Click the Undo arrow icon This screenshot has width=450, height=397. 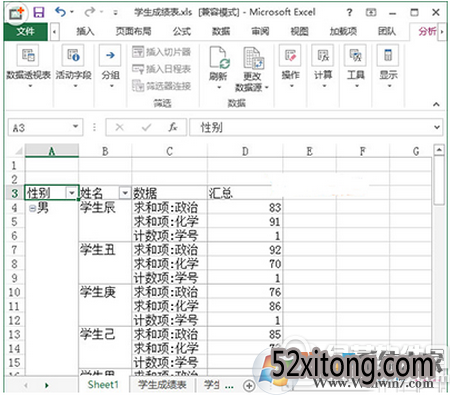click(60, 12)
